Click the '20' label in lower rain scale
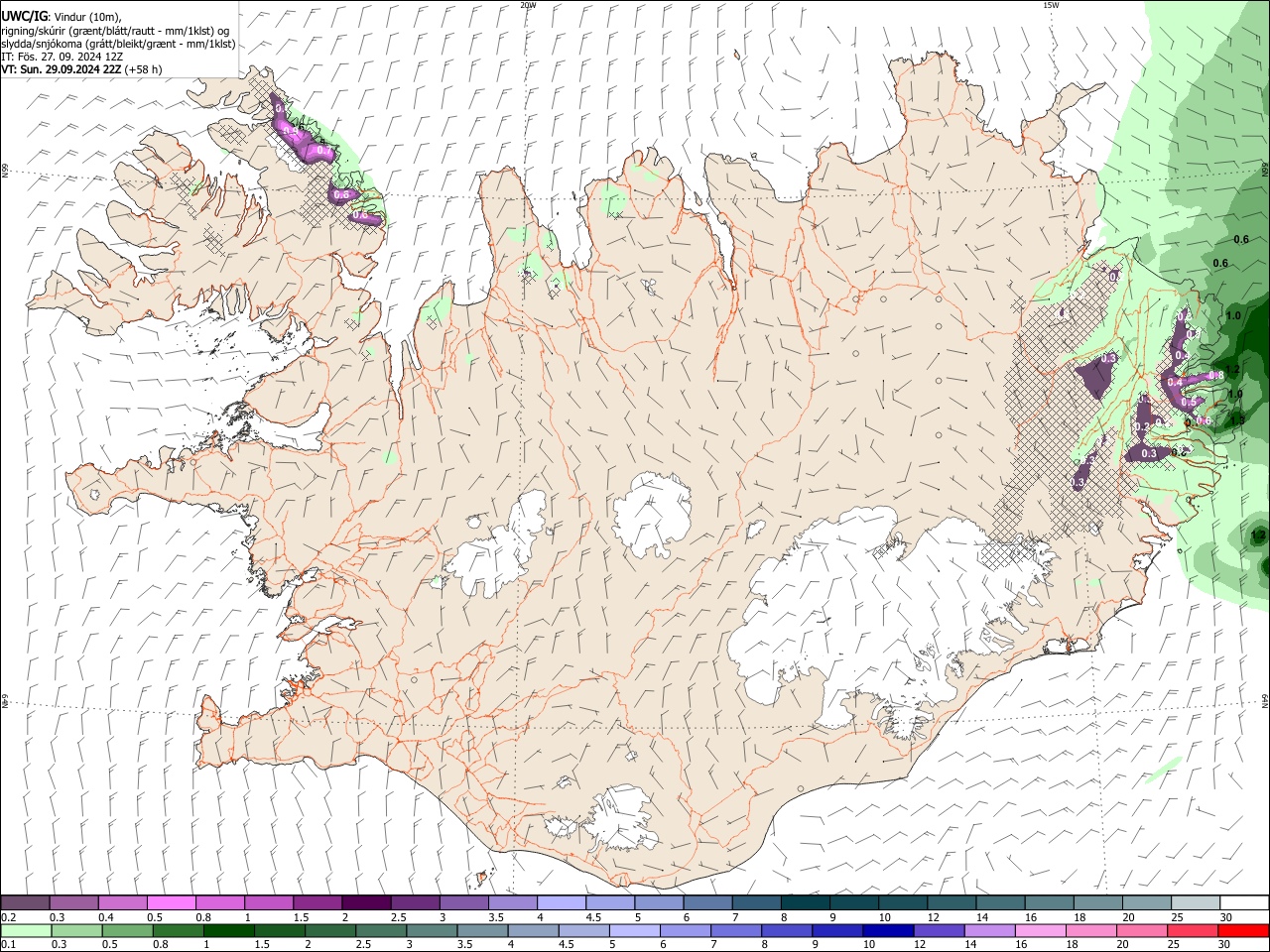The width and height of the screenshot is (1270, 952). tap(1122, 944)
